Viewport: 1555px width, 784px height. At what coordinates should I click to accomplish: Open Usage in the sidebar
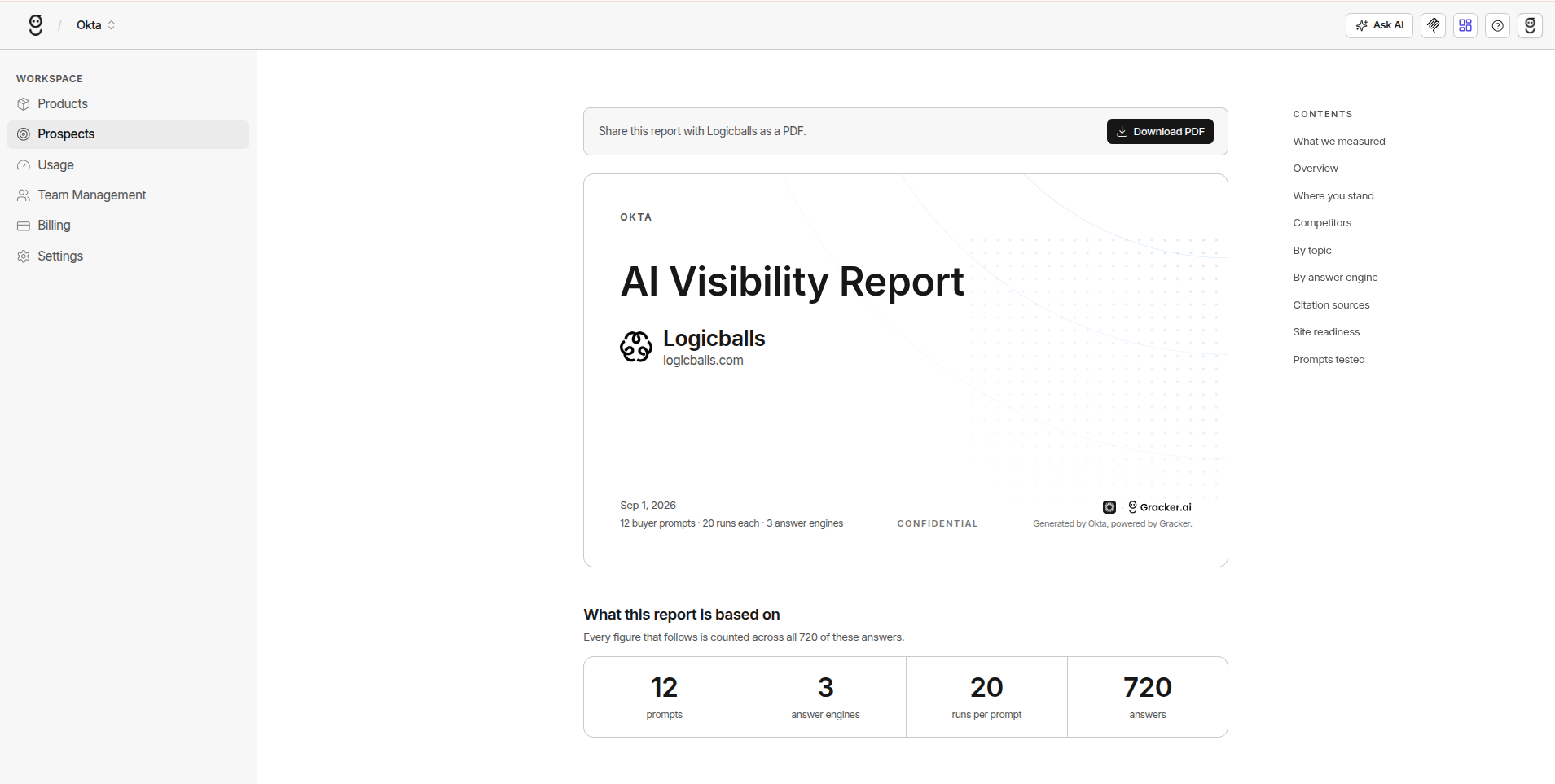pyautogui.click(x=129, y=165)
